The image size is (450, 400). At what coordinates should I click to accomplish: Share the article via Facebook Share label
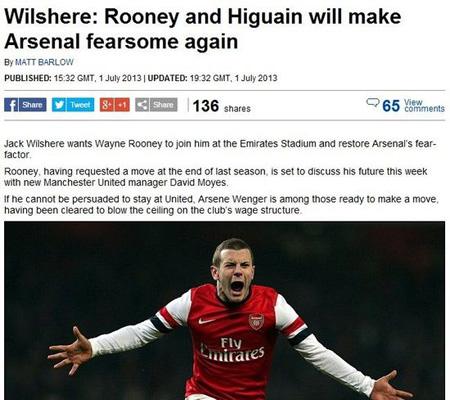point(32,105)
